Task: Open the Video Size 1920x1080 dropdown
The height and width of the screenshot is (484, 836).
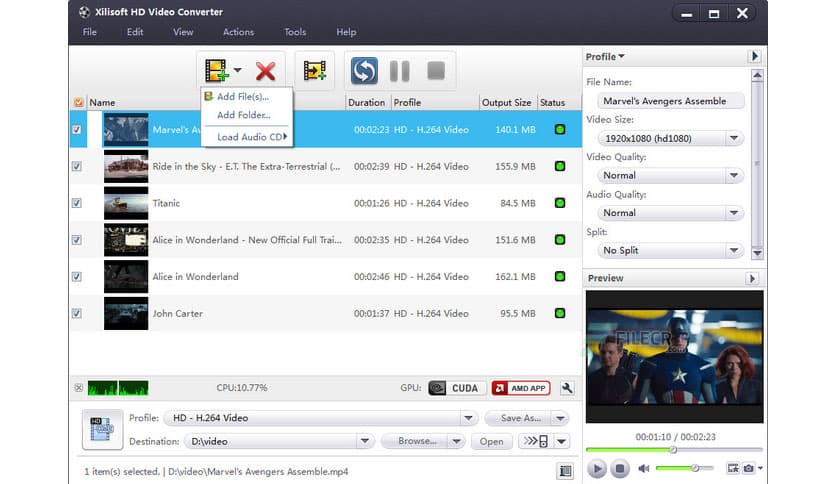Action: (734, 138)
